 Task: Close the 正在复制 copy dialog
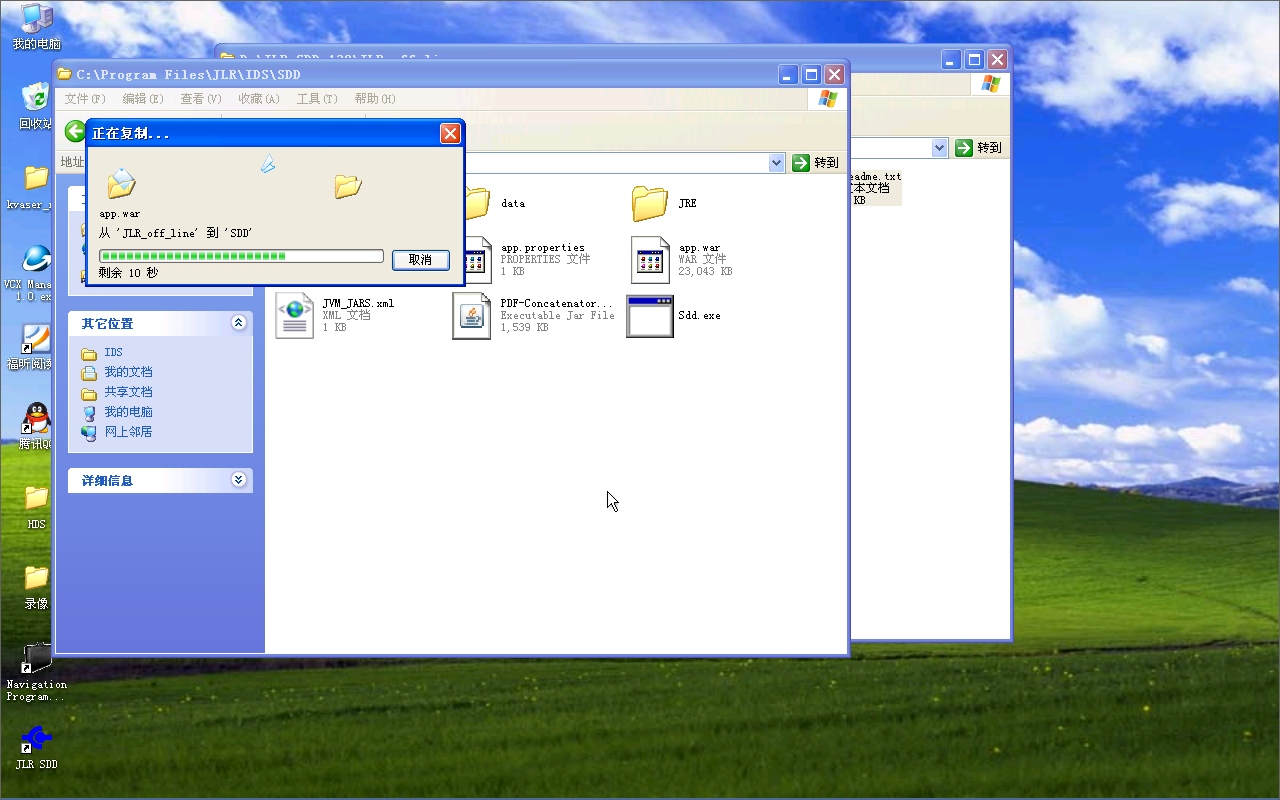451,133
